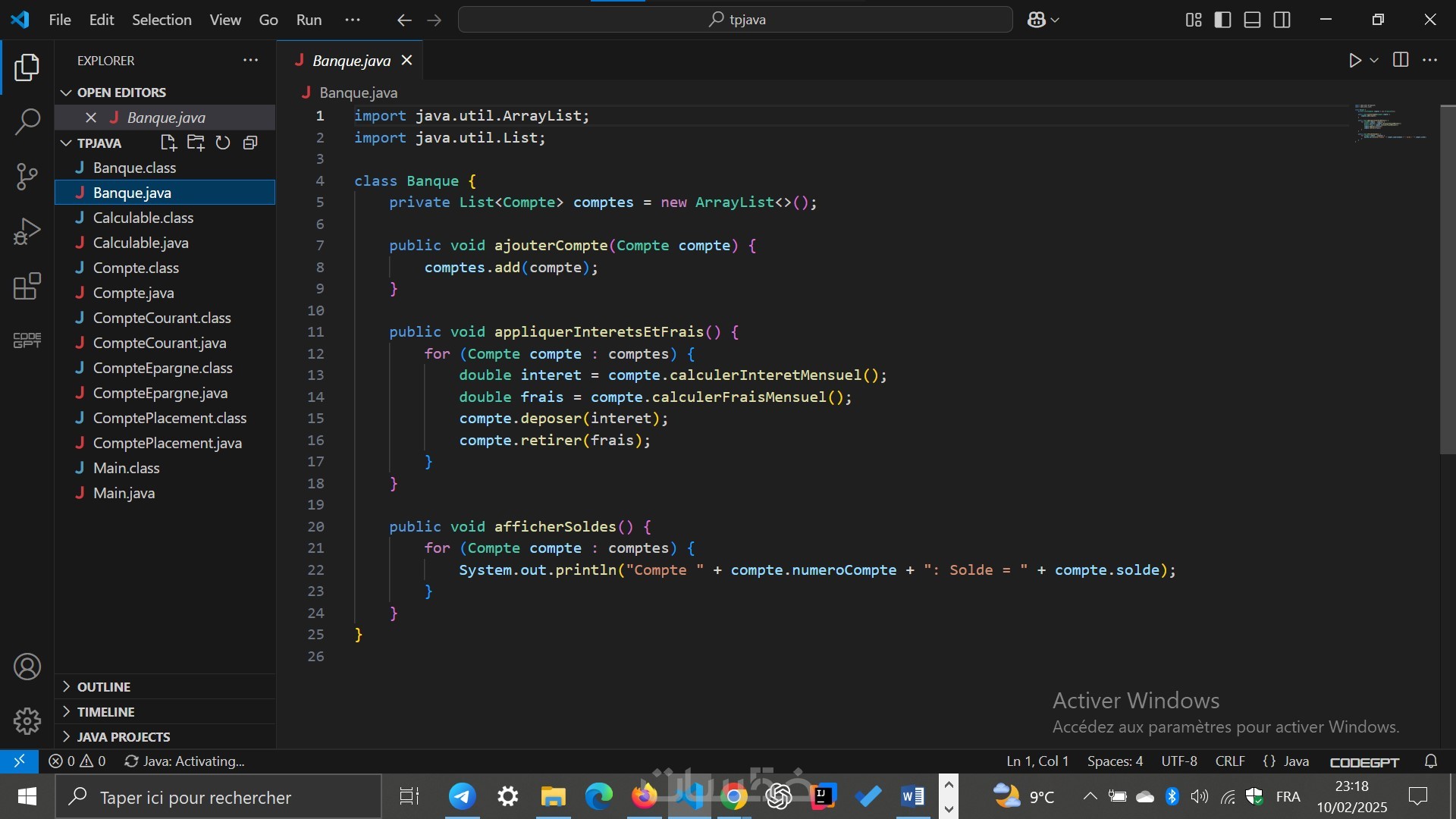Viewport: 1456px width, 819px height.
Task: Click Spaces: 4 indentation in status bar
Action: 1115,761
